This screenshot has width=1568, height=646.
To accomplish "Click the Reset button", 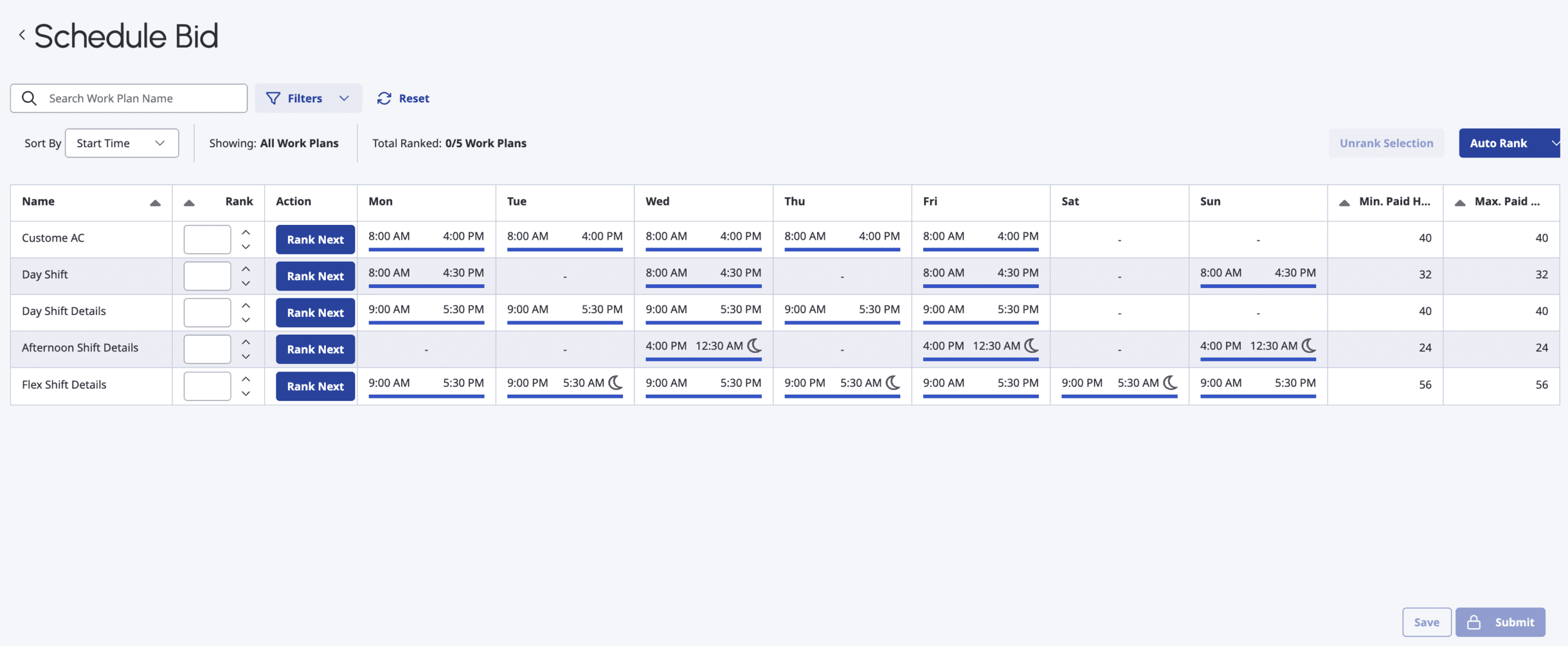I will click(x=403, y=98).
